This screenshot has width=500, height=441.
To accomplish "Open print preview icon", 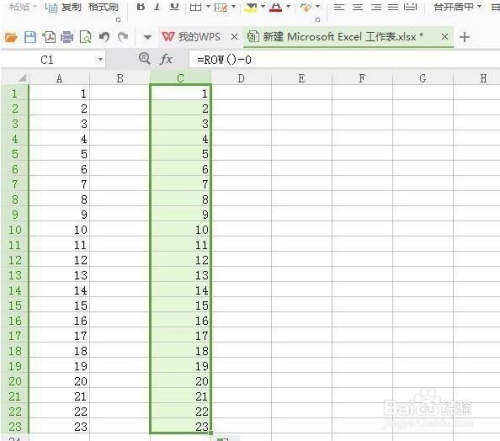I will pos(86,37).
